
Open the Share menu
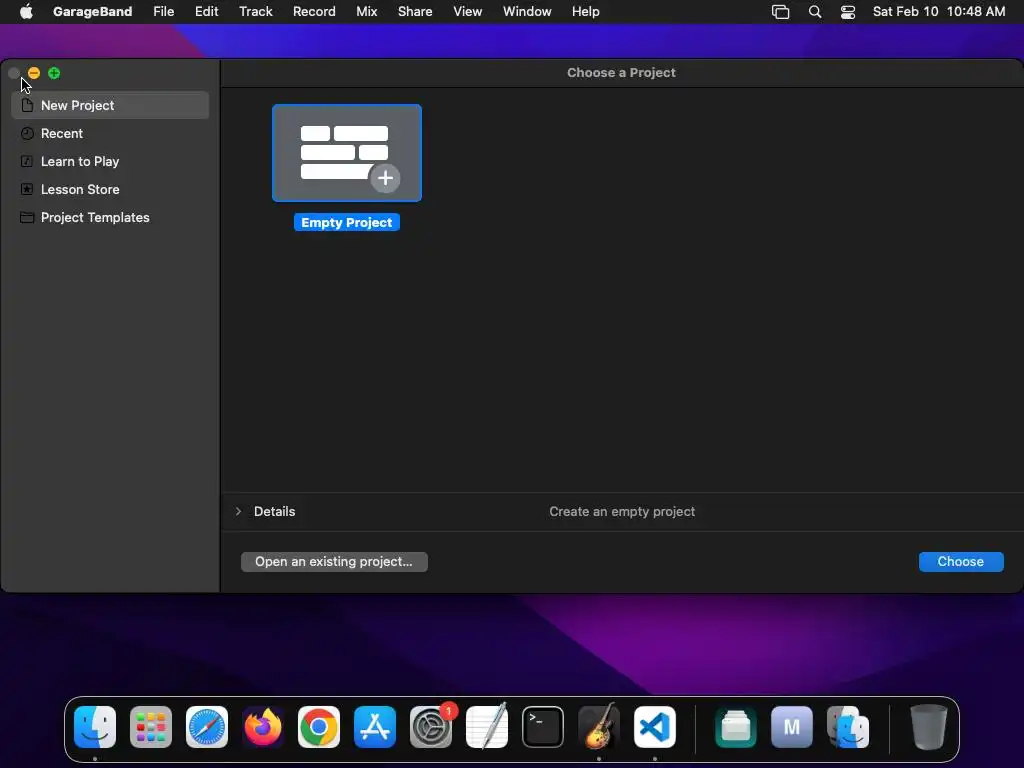(415, 12)
